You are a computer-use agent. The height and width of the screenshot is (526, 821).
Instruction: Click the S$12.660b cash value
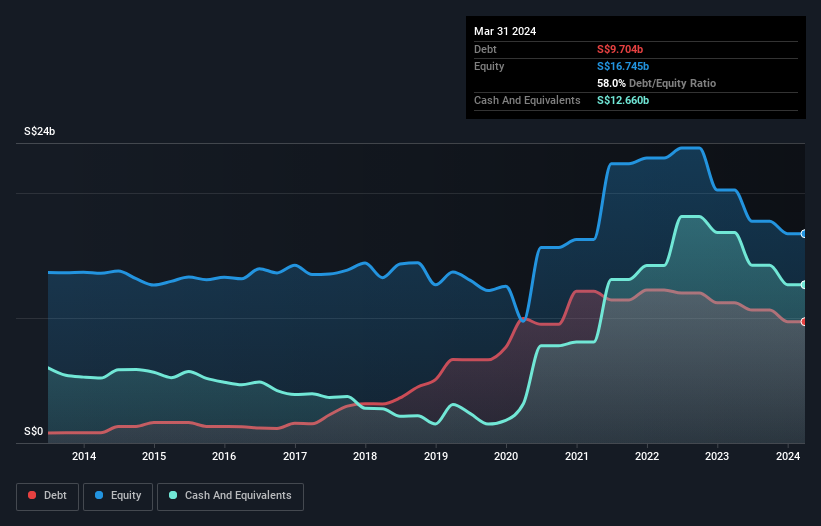coord(623,100)
